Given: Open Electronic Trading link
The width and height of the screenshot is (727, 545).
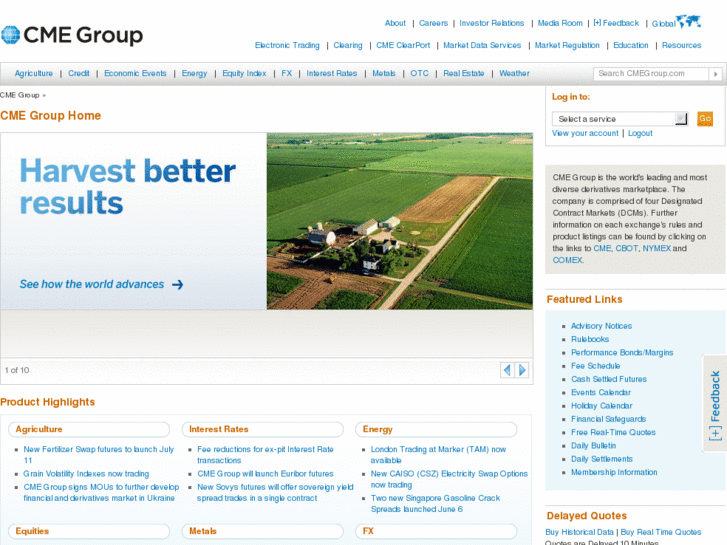Looking at the screenshot, I should [287, 45].
